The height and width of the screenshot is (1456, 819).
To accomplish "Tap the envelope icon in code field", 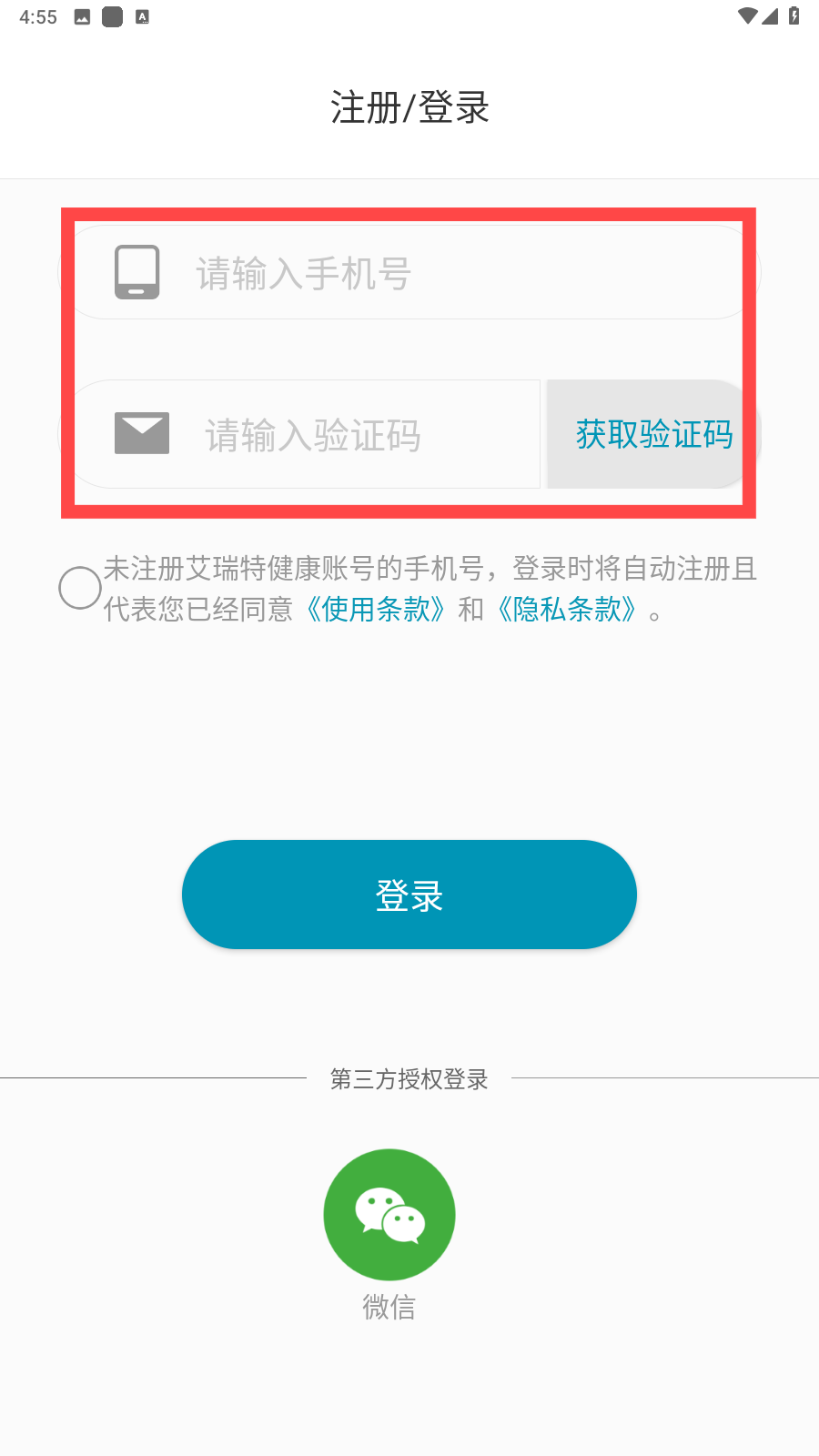I will pyautogui.click(x=142, y=433).
